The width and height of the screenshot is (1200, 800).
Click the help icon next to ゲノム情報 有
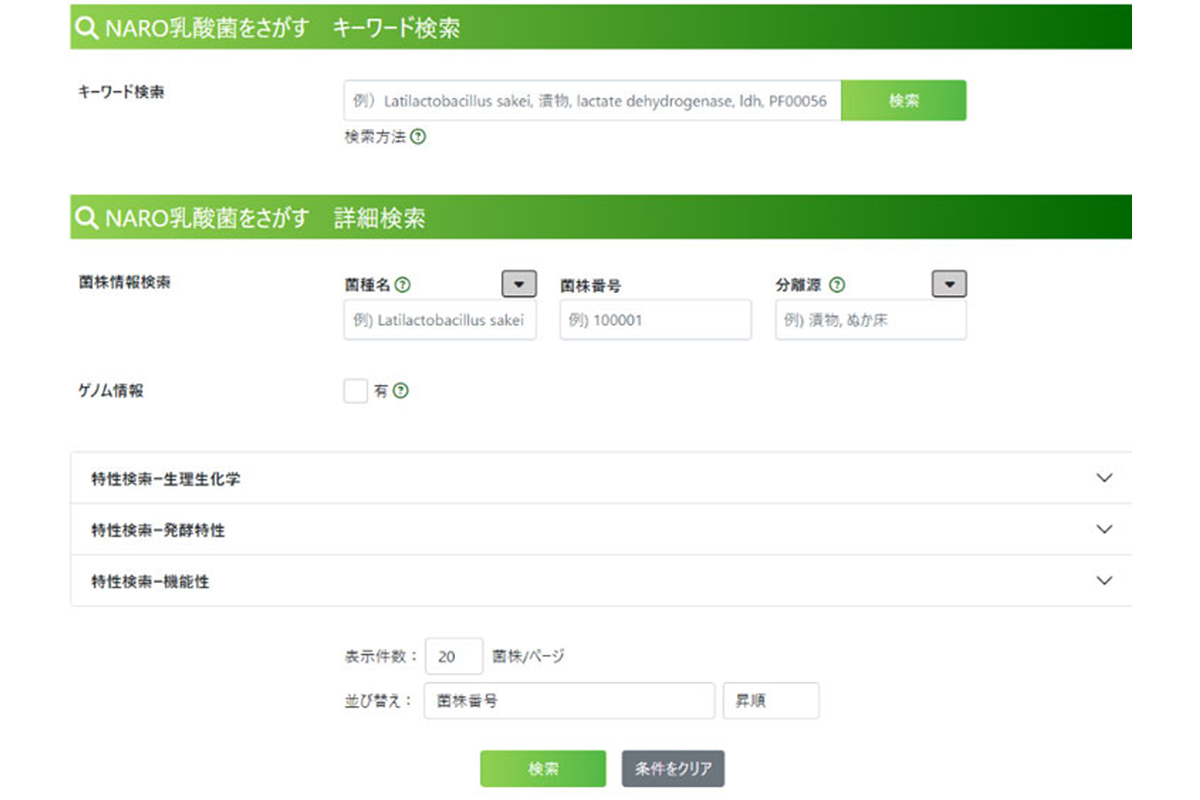401,392
